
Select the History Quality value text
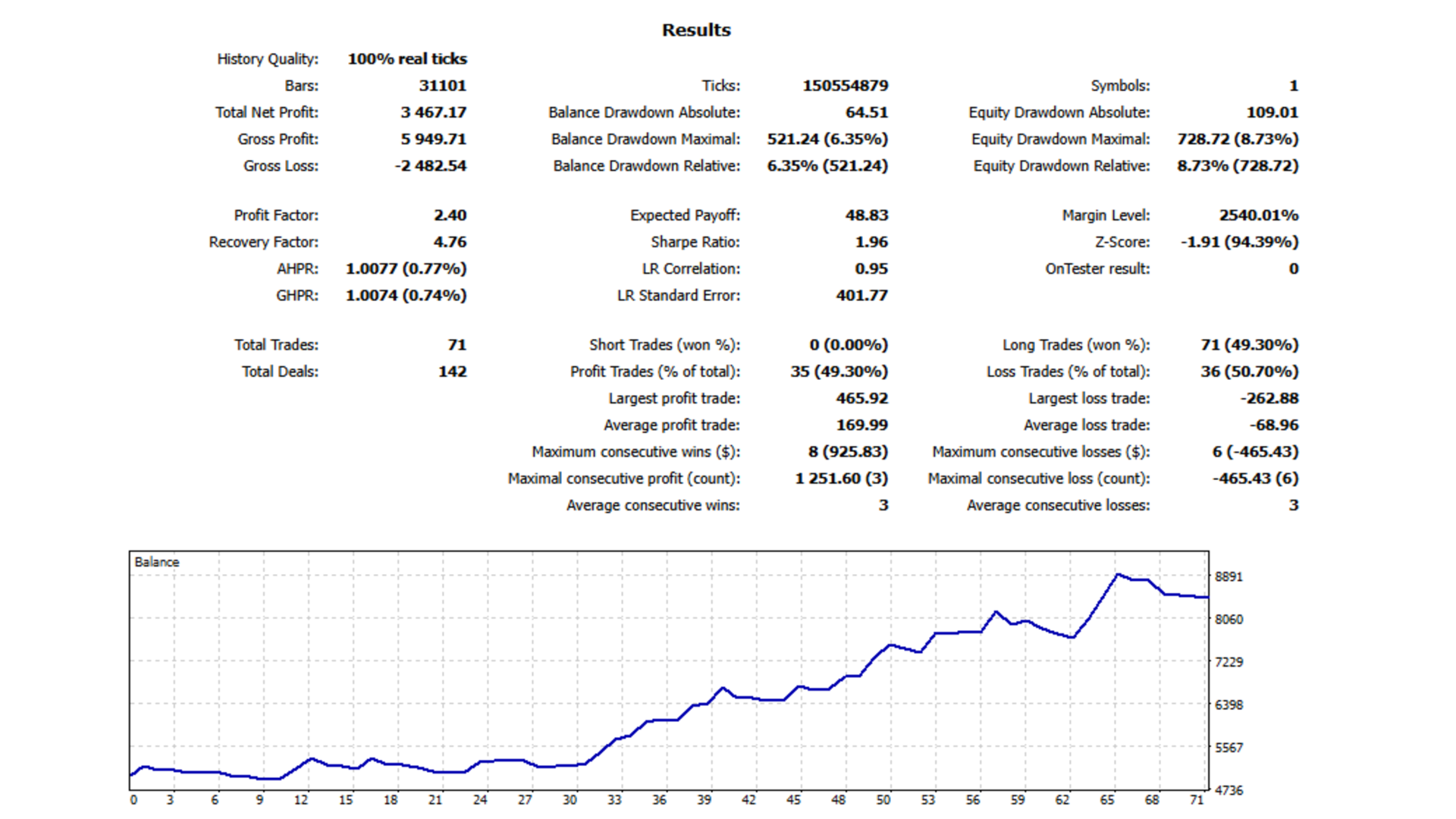pos(407,59)
